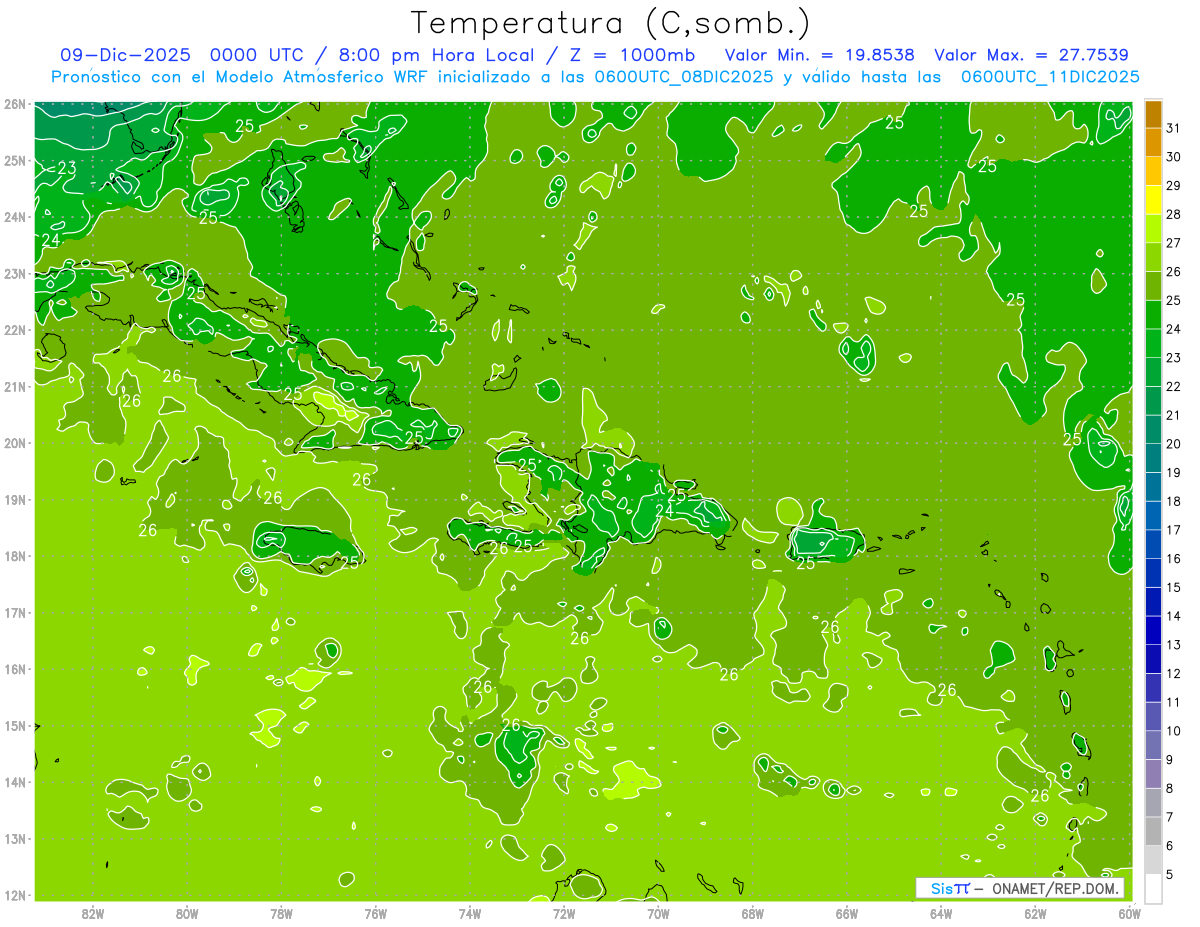Click the SisTT - ONAMET/REP.DOM. credit label
The width and height of the screenshot is (1200, 927).
1020,888
